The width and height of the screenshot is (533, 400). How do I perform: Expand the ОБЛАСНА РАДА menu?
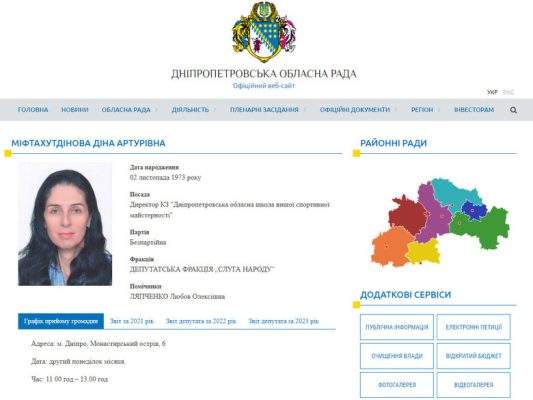pyautogui.click(x=126, y=110)
